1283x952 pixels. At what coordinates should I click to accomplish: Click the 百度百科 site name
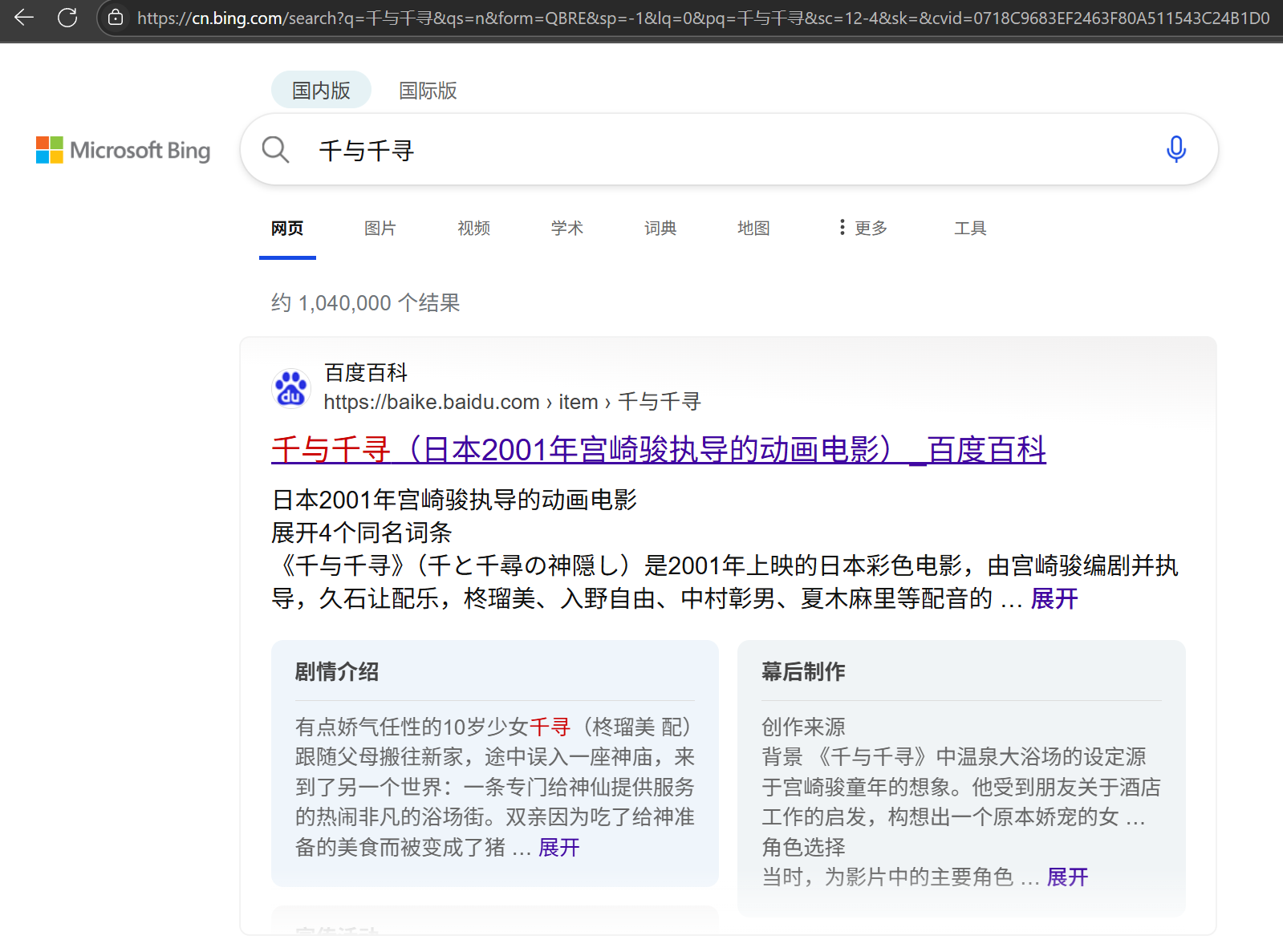pyautogui.click(x=366, y=373)
